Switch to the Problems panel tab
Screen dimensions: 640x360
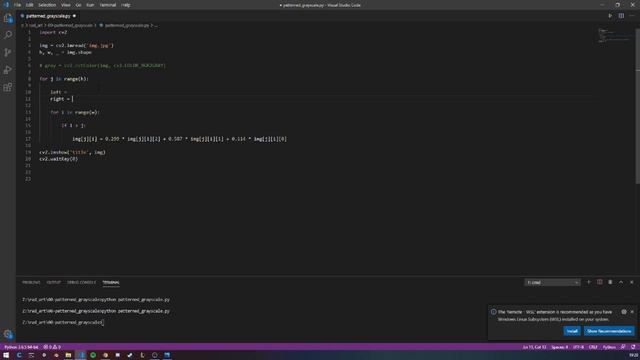click(x=31, y=282)
